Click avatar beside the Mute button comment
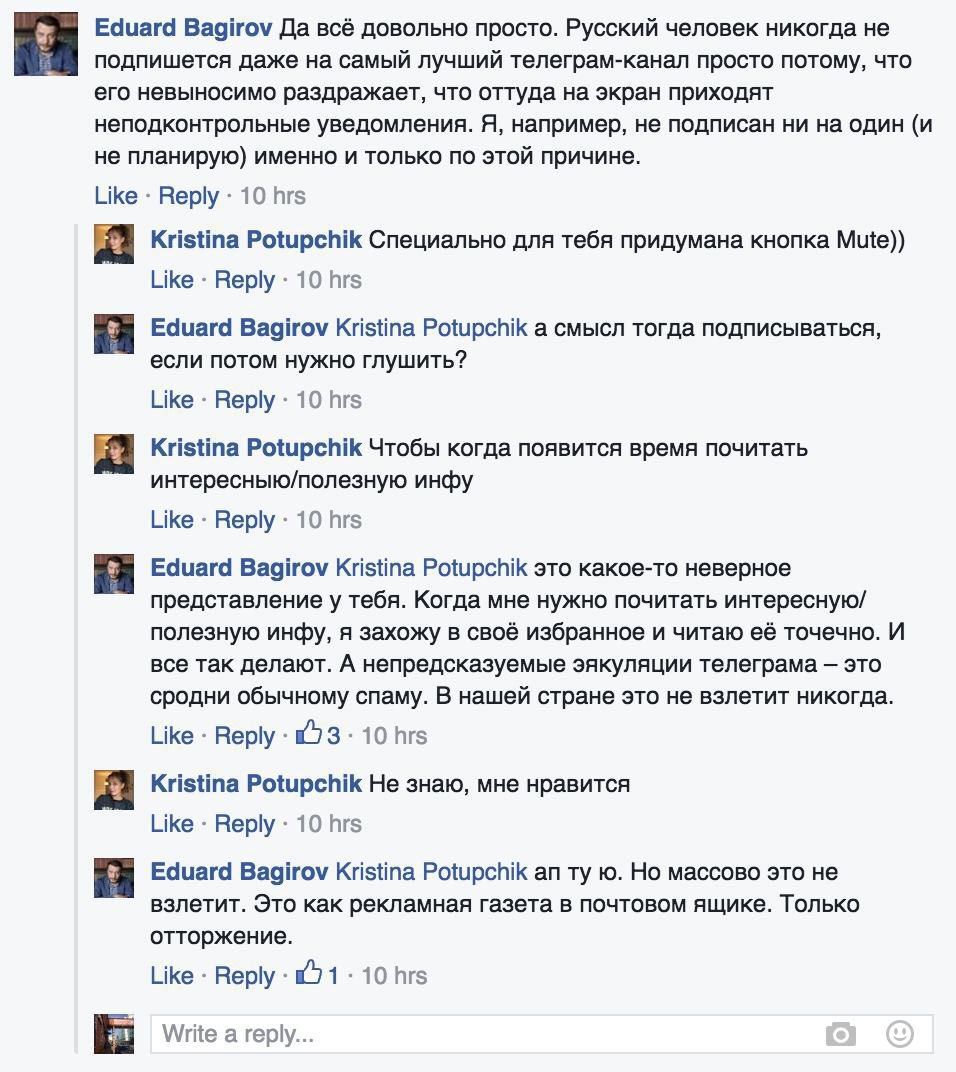Image resolution: width=956 pixels, height=1072 pixels. tap(113, 243)
